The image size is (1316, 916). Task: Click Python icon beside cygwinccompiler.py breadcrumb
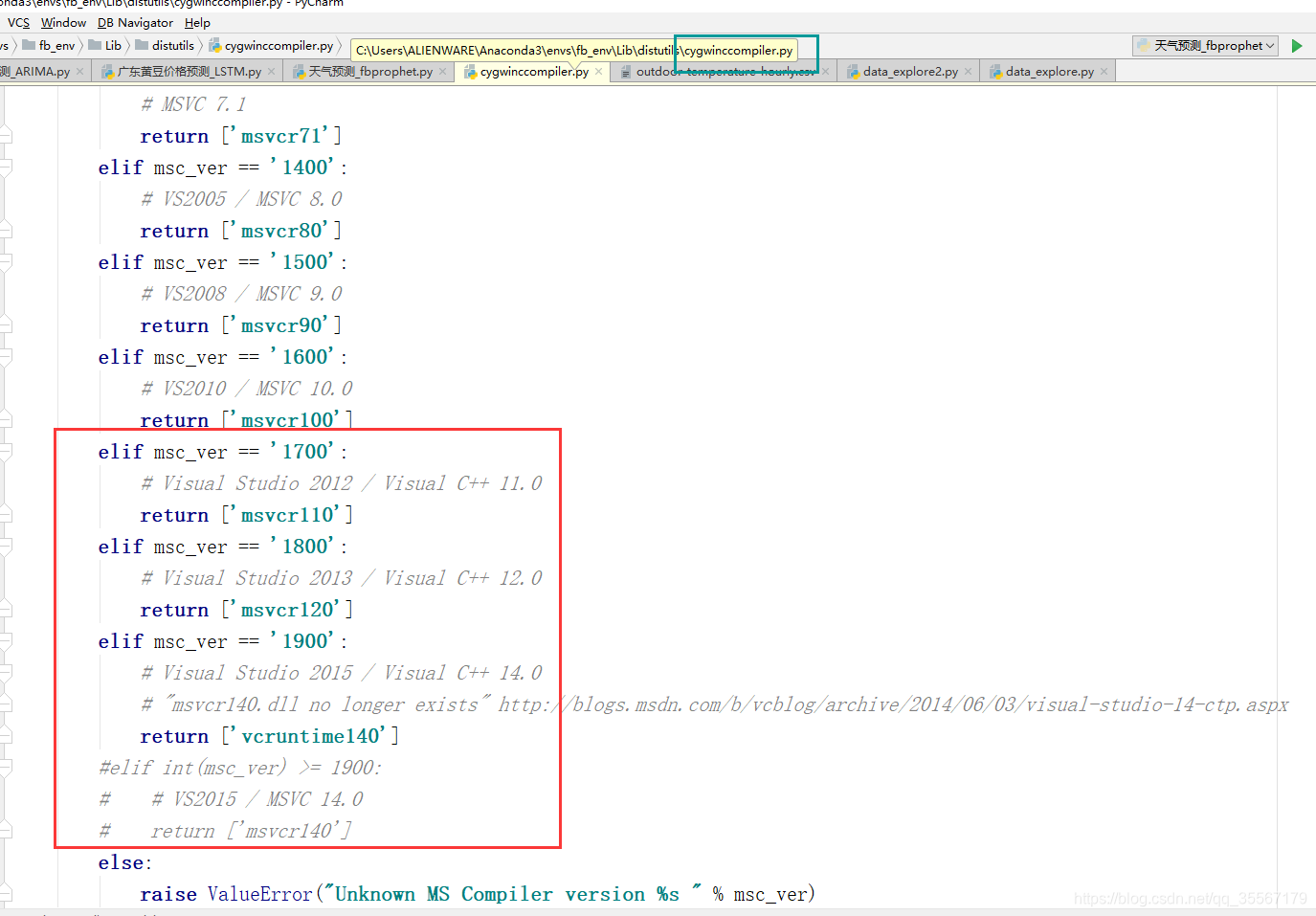(x=215, y=45)
